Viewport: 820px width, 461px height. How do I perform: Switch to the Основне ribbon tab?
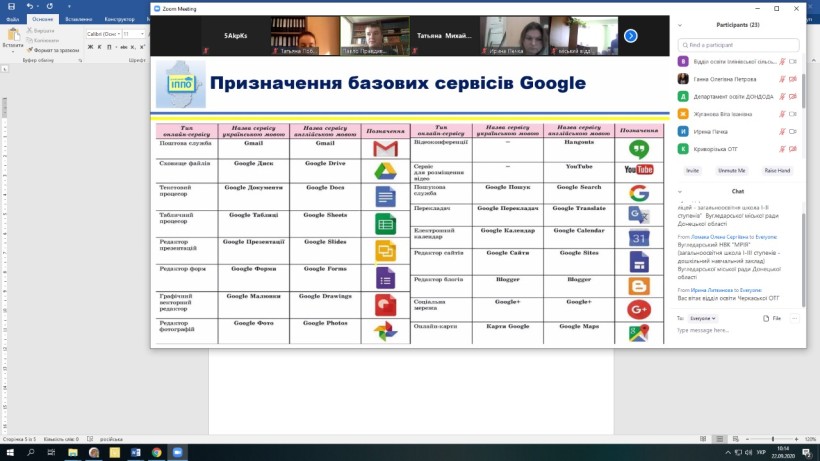tap(42, 19)
